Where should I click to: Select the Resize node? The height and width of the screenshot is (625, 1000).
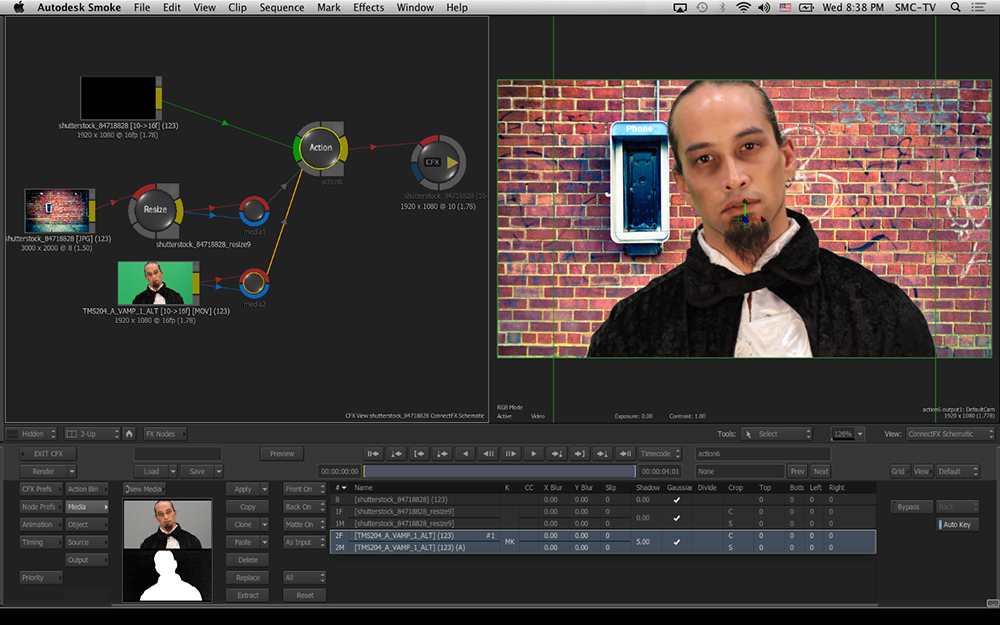(x=155, y=210)
